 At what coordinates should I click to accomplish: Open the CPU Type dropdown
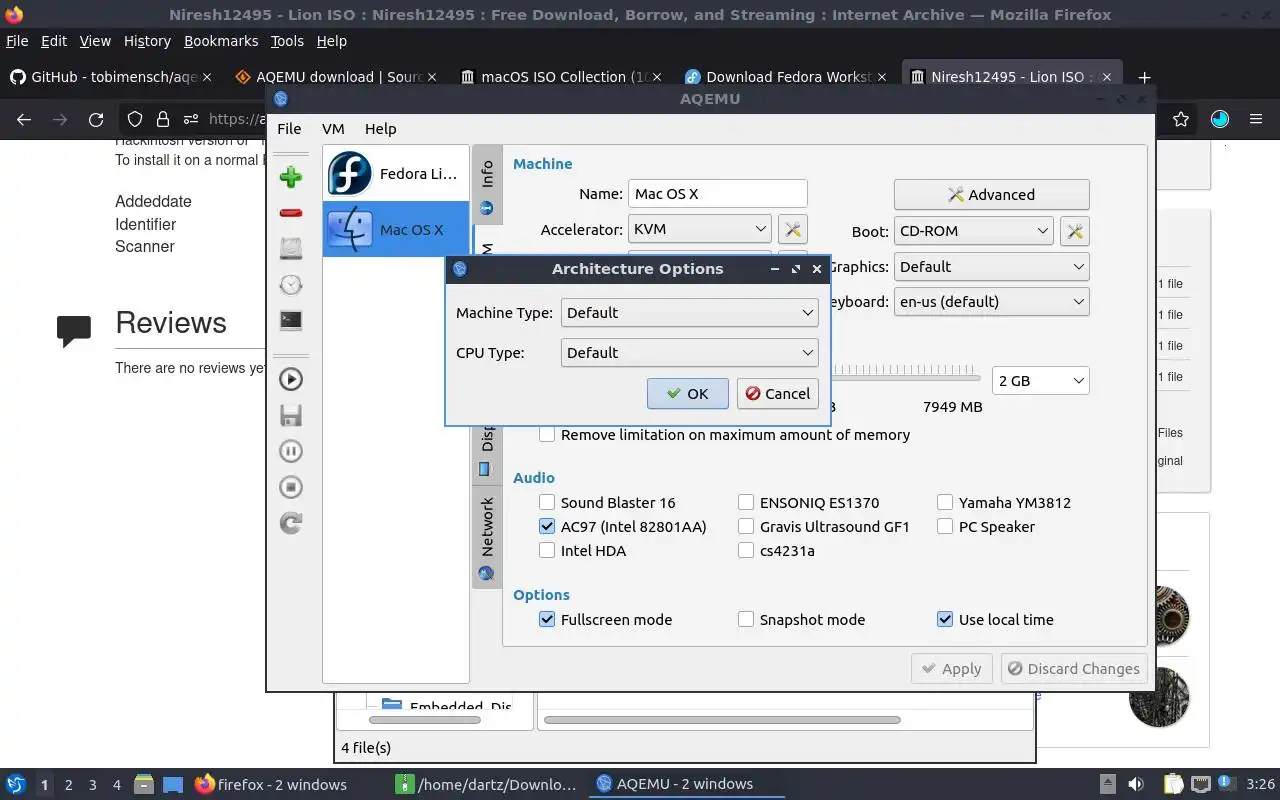(689, 353)
